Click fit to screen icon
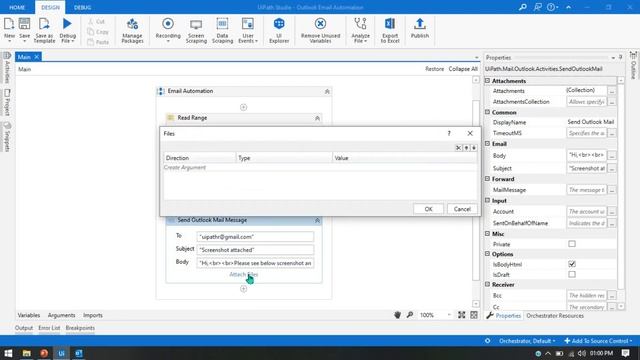 tap(461, 315)
